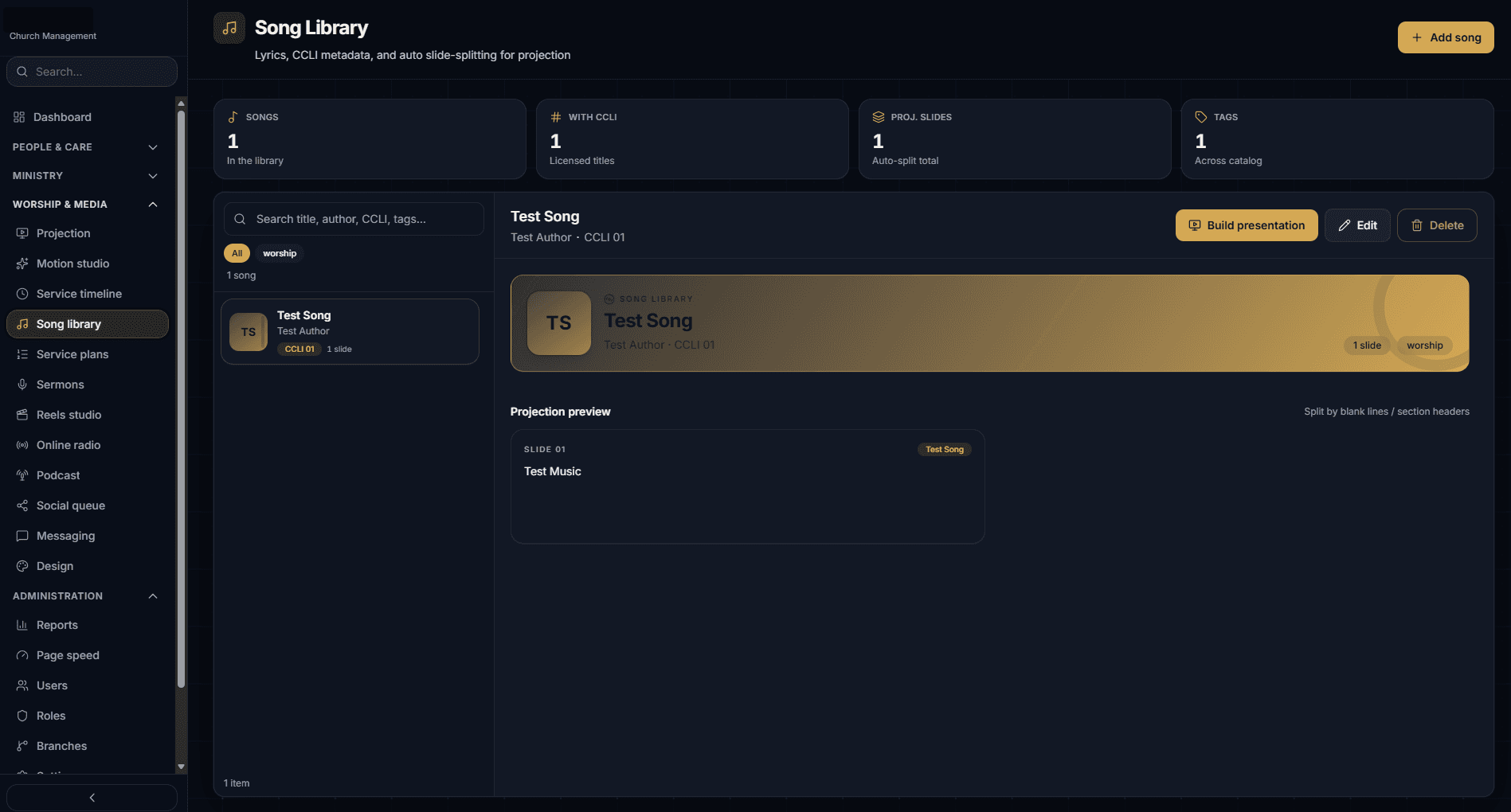Open Song library menu item

(88, 324)
